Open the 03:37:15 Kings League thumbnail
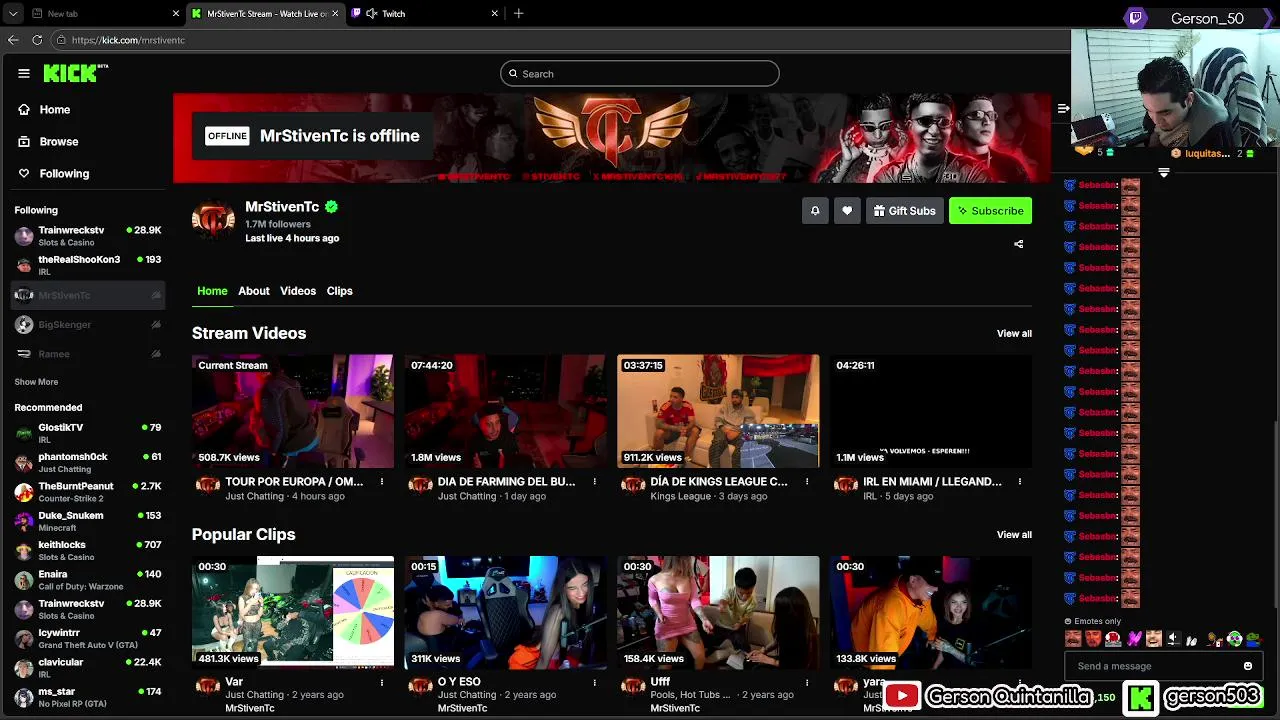 point(718,411)
